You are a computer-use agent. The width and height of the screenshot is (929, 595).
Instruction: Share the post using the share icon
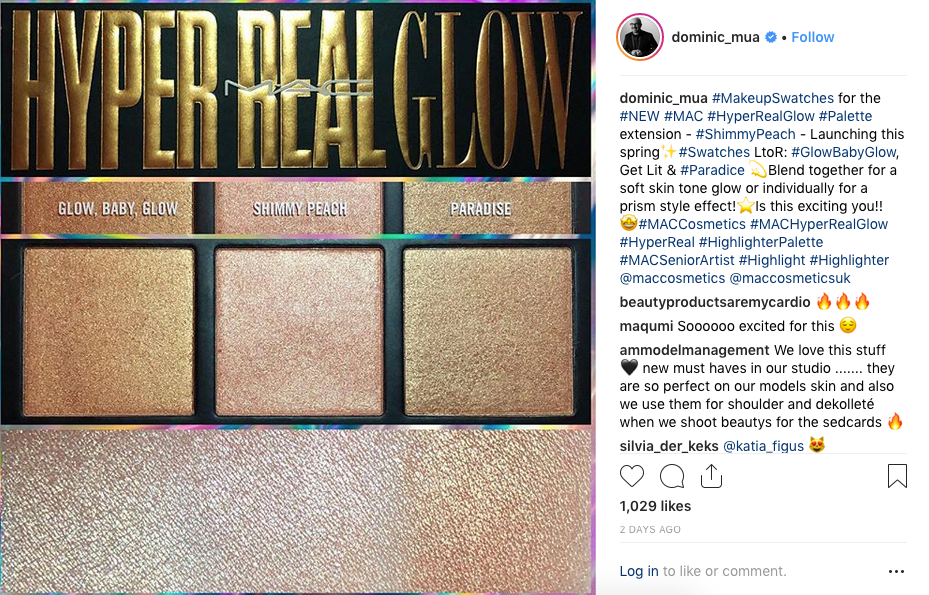(711, 476)
